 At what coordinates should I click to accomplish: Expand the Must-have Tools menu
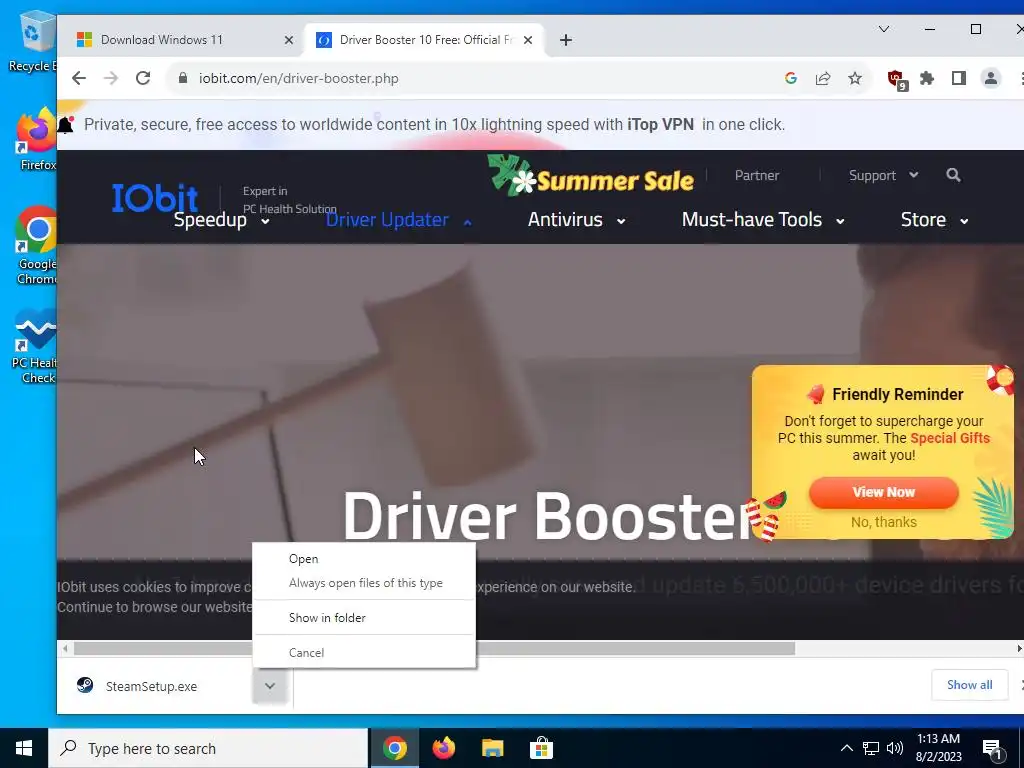tap(763, 220)
